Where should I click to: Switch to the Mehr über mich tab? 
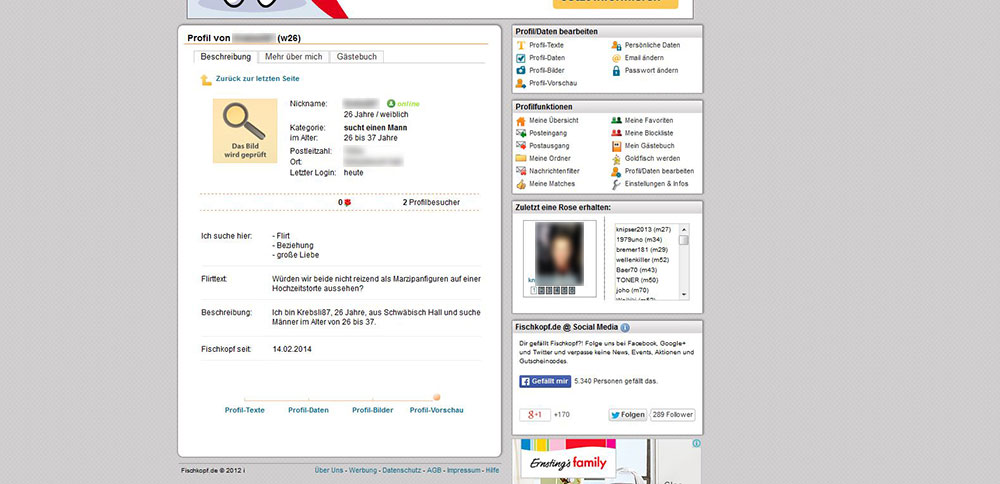click(294, 57)
